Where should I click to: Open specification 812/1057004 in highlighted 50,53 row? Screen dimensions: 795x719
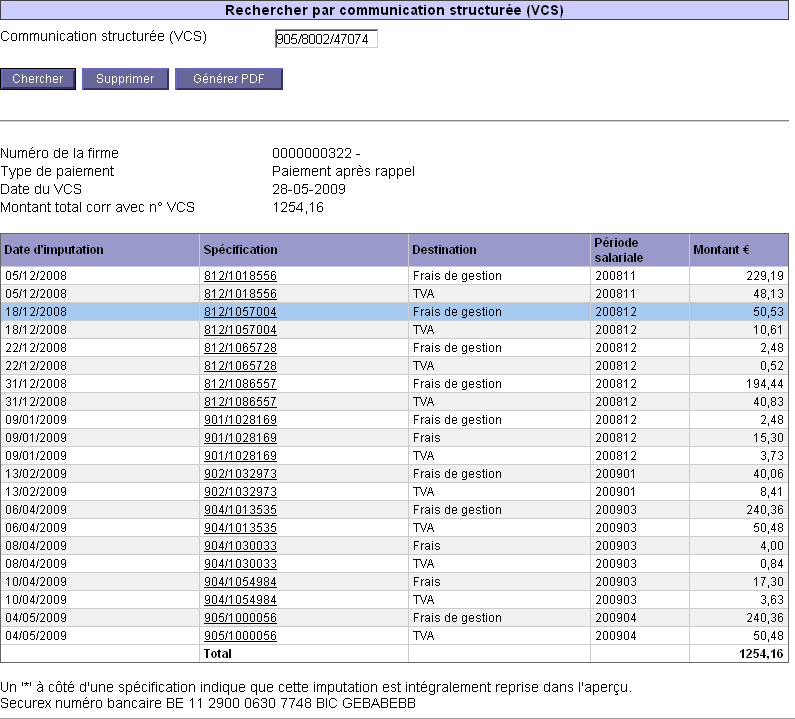240,312
